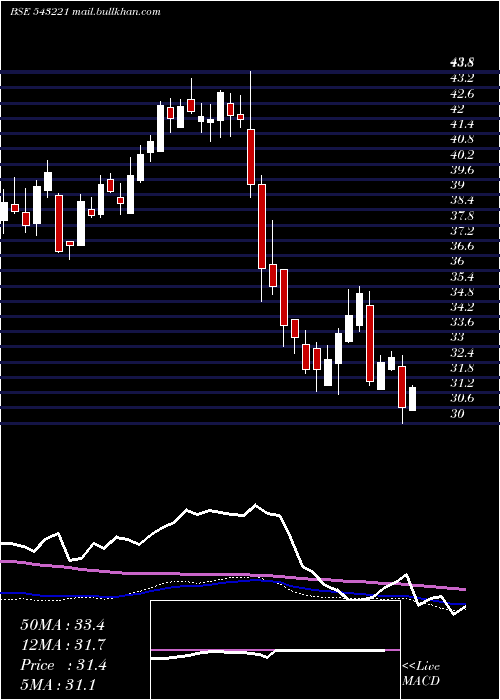Click the 36.6 price axis label
Viewport: 500px width, 700px height.
coord(462,246)
